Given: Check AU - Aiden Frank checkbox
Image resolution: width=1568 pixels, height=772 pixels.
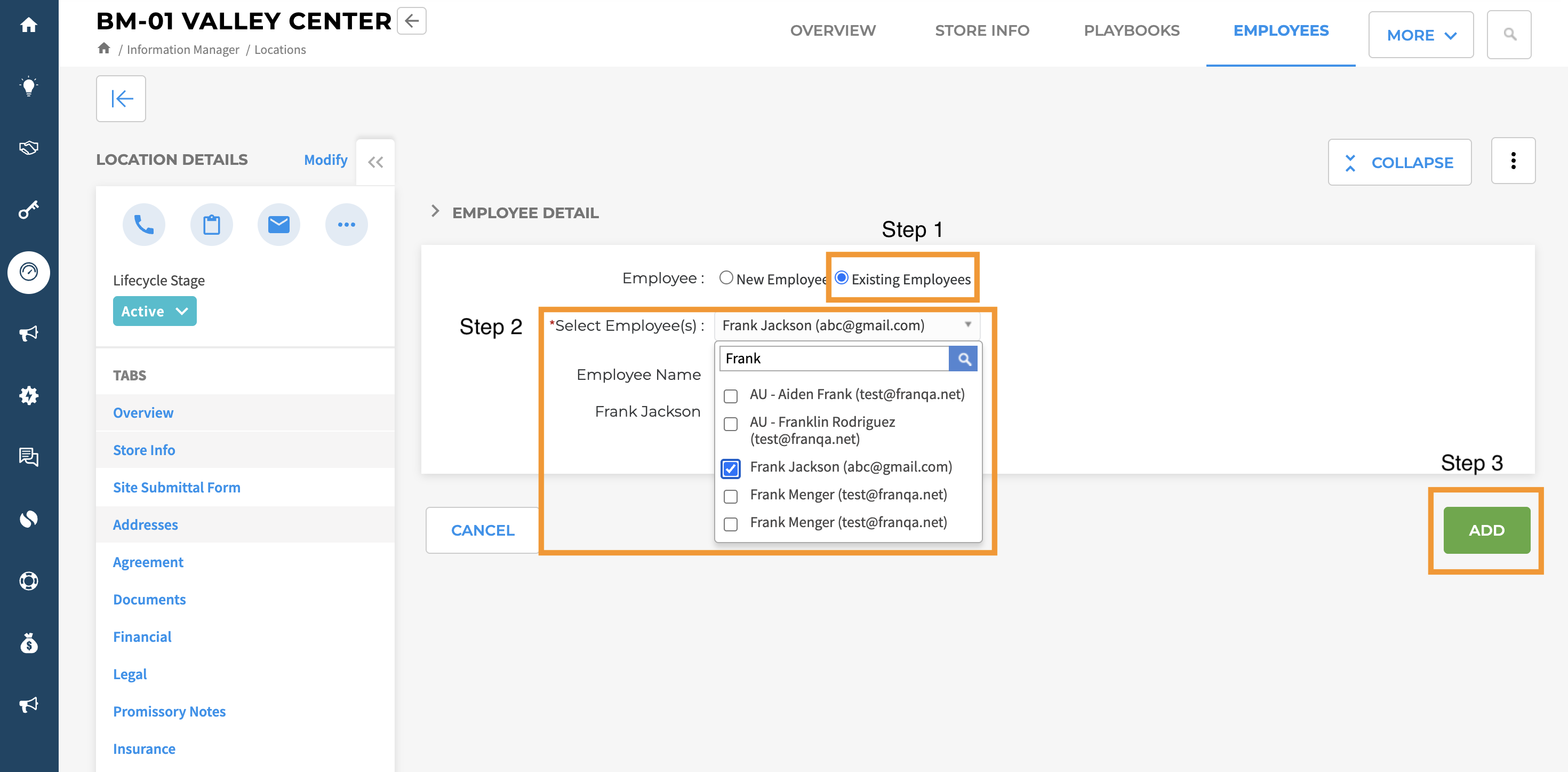Looking at the screenshot, I should click(x=731, y=396).
